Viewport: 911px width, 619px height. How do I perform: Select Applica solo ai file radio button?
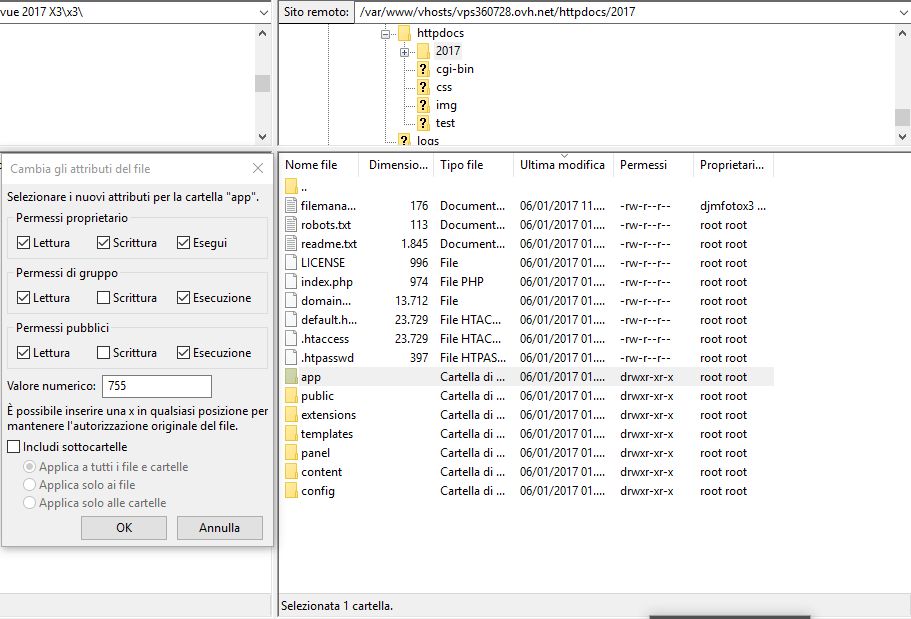[29, 485]
